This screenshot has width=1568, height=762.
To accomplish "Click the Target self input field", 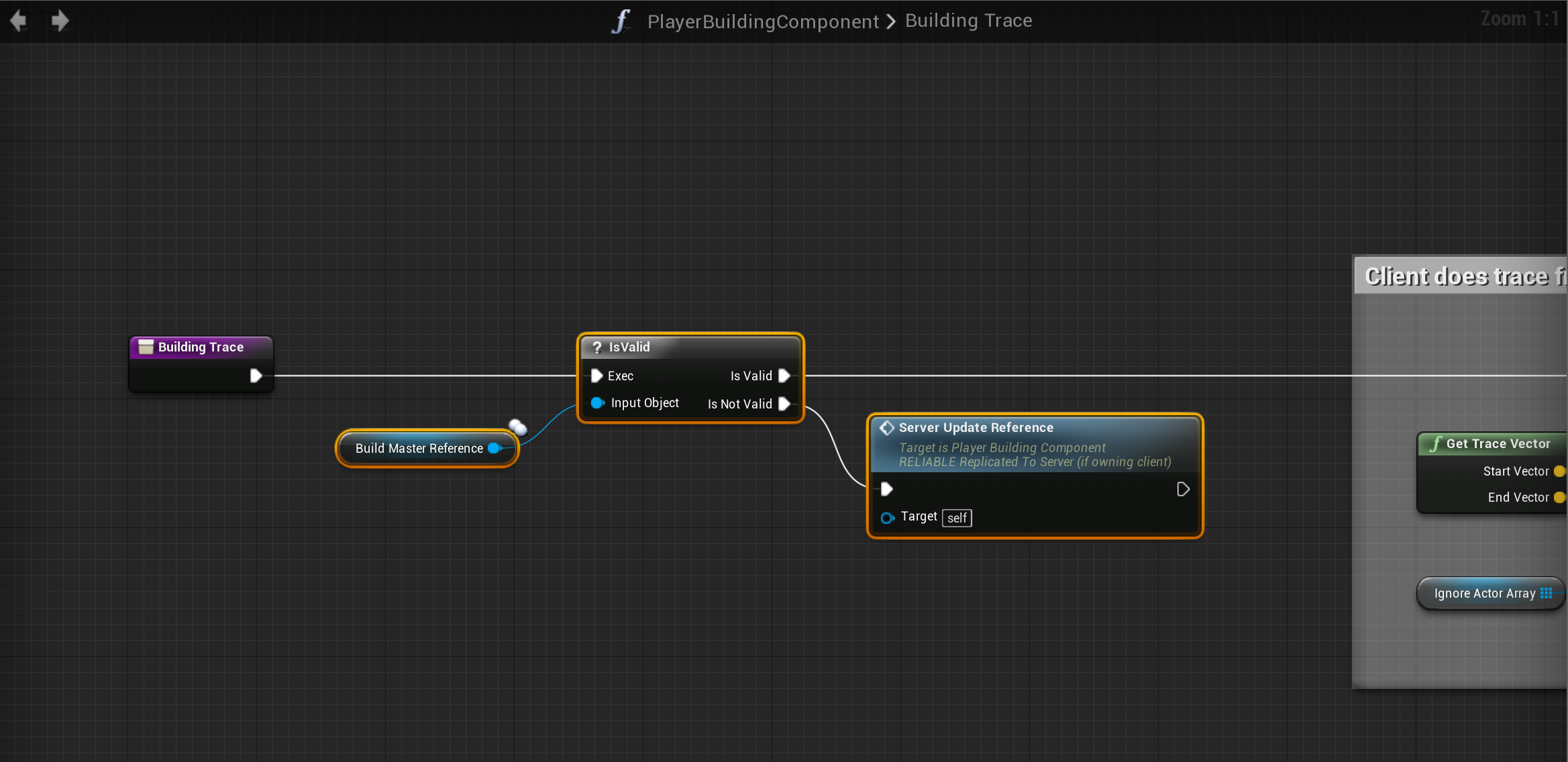I will 956,518.
